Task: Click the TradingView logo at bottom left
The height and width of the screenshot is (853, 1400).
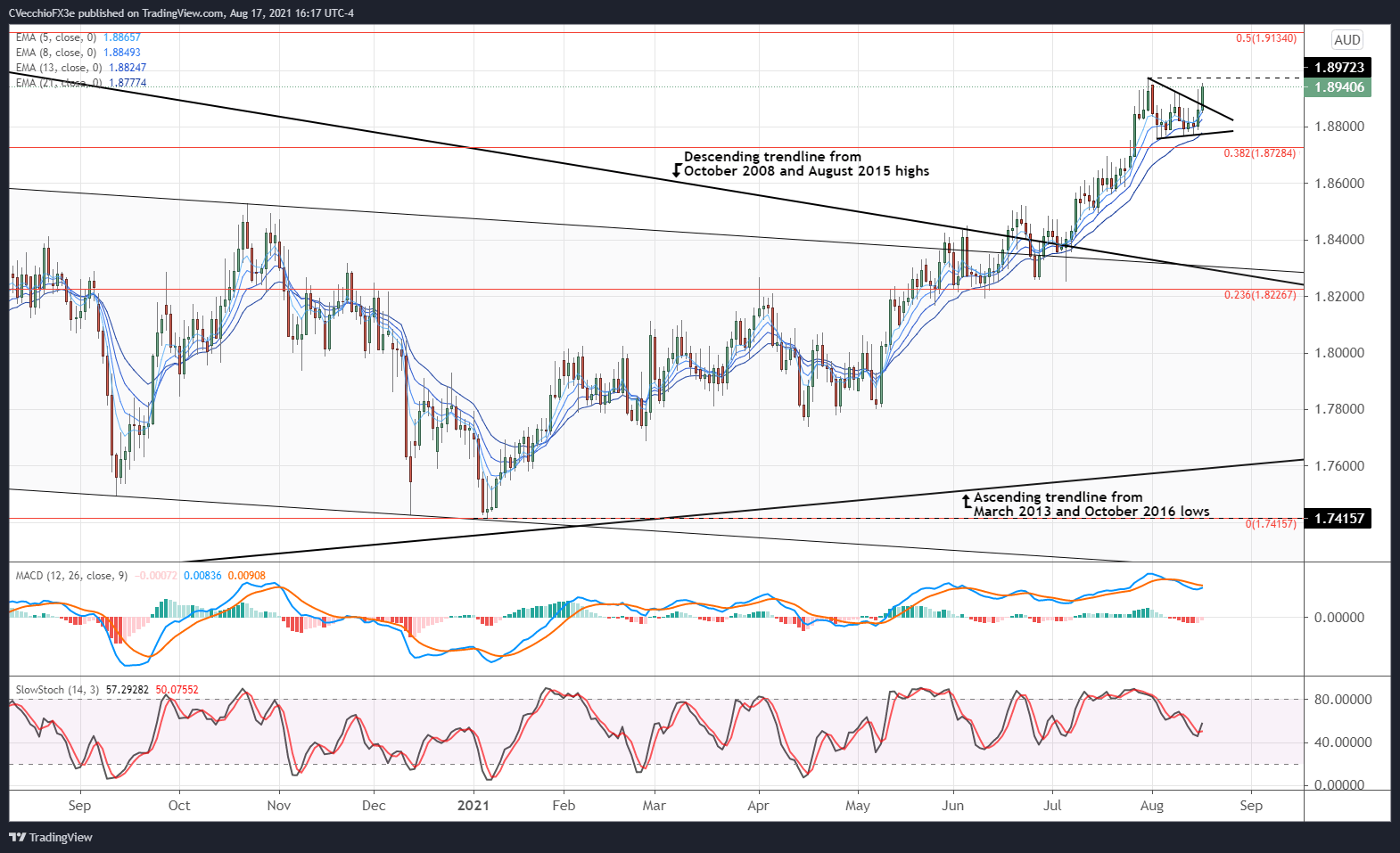Action: pyautogui.click(x=51, y=837)
